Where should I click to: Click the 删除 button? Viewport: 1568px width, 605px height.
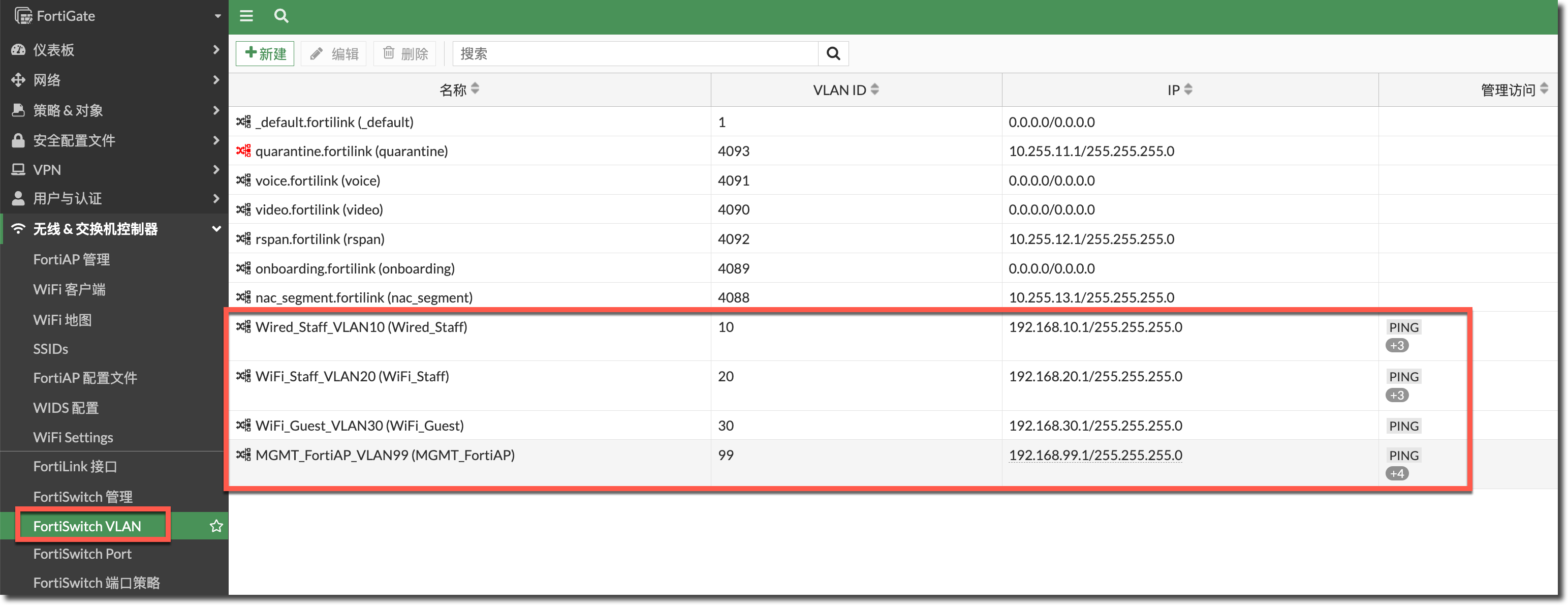coord(405,53)
